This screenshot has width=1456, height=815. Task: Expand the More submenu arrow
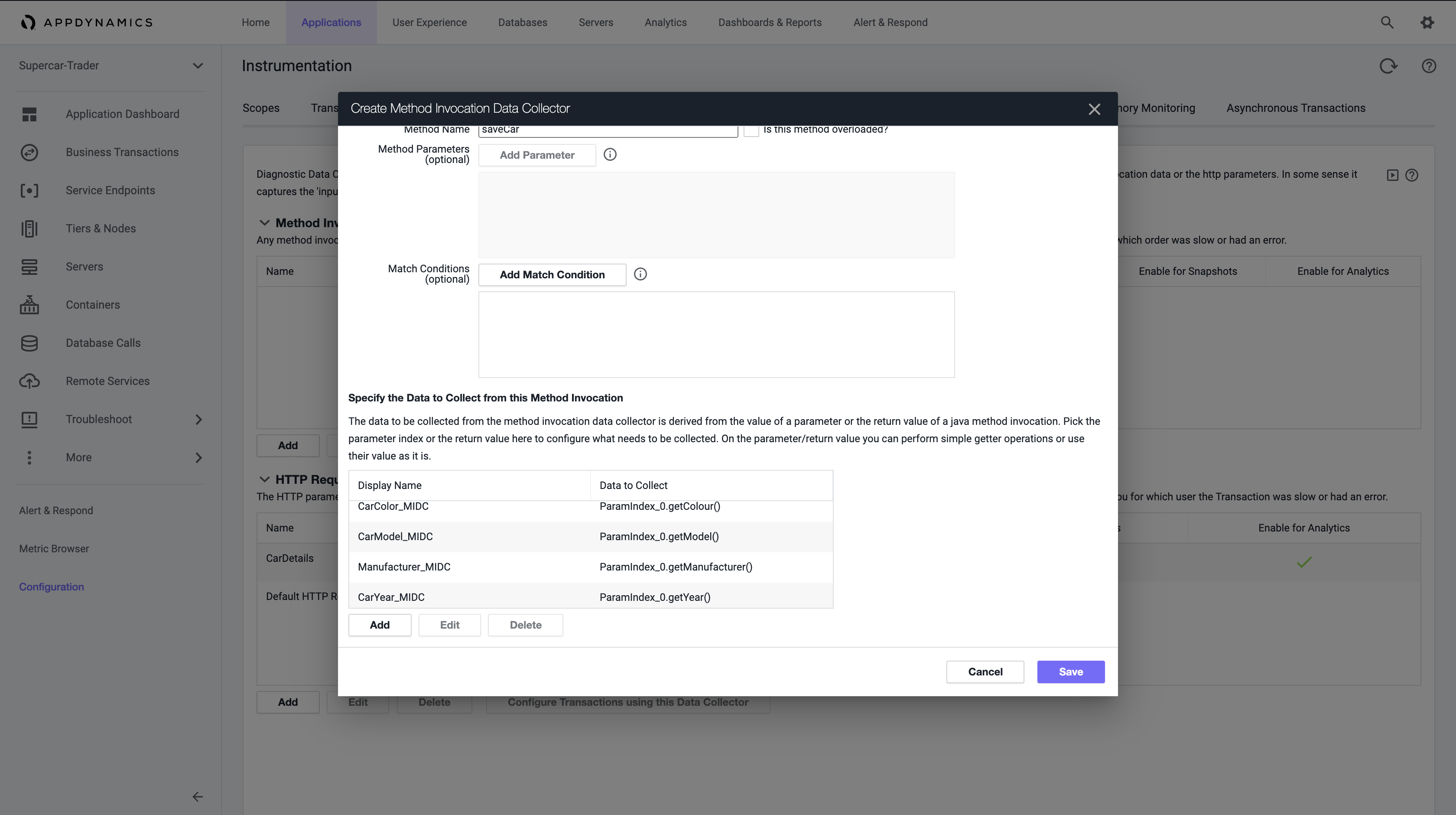pyautogui.click(x=198, y=457)
